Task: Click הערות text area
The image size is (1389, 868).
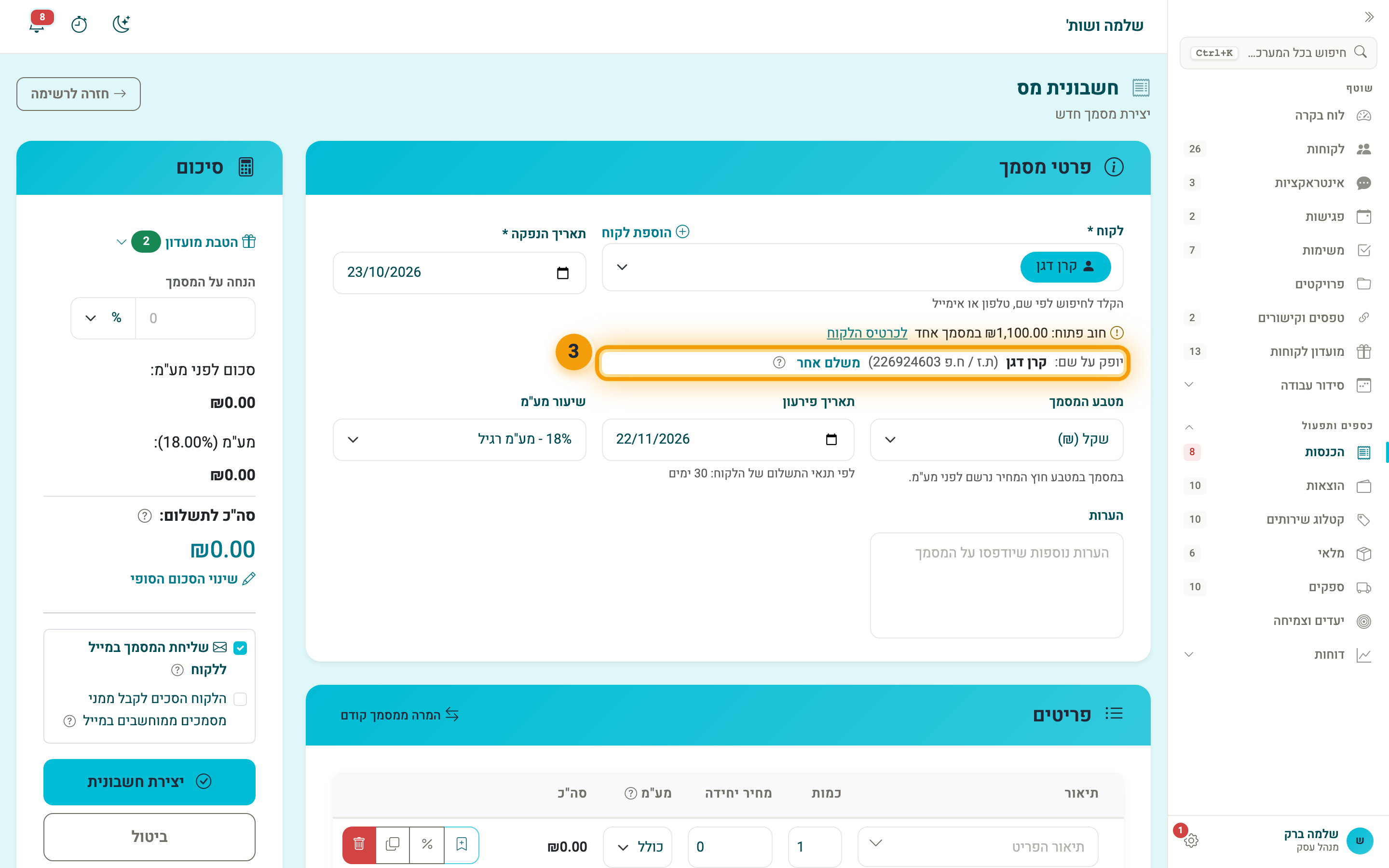Action: click(x=996, y=585)
